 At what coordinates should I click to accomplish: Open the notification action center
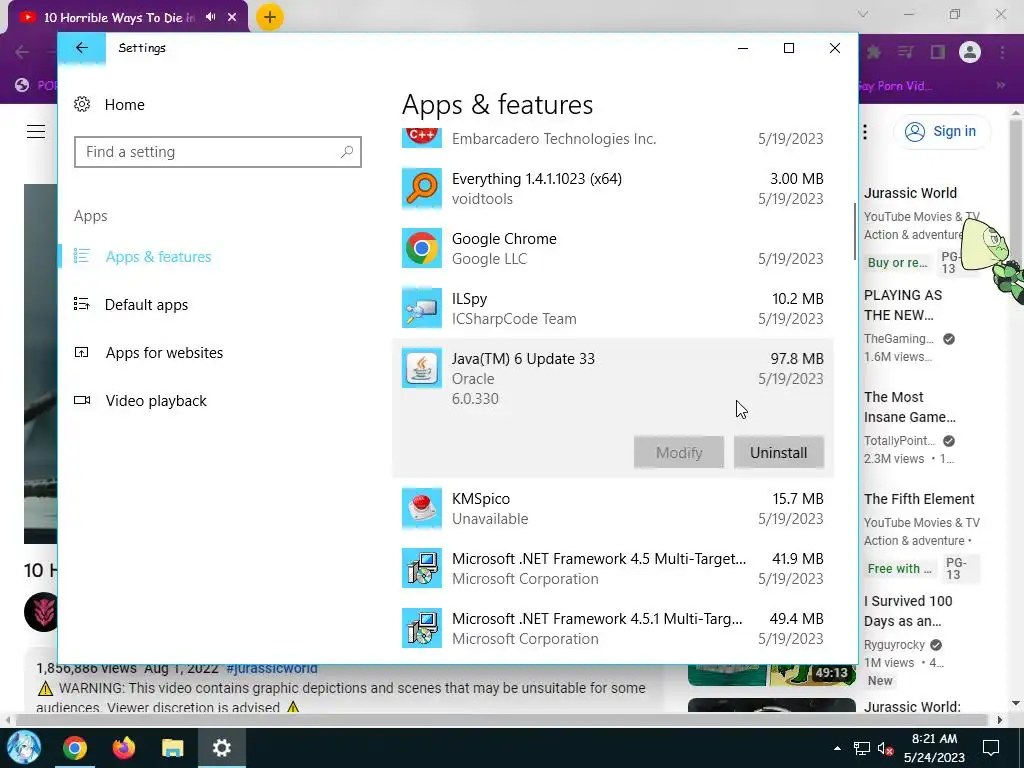tap(991, 748)
